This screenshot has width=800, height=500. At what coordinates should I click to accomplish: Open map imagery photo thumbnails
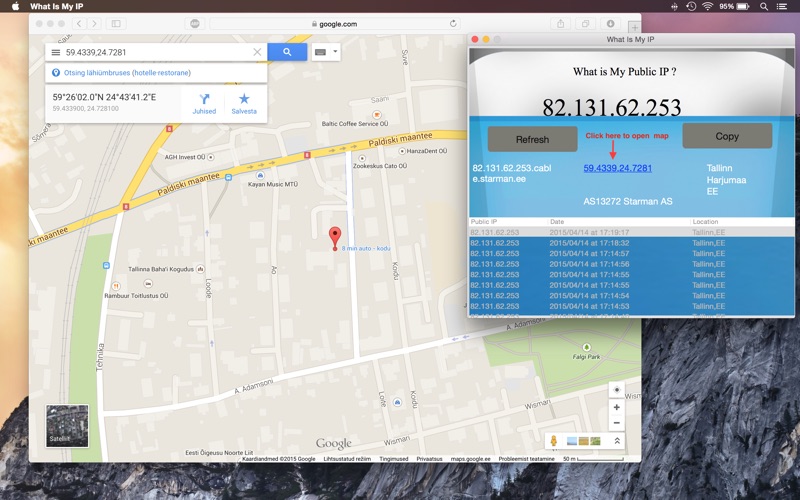click(x=584, y=441)
